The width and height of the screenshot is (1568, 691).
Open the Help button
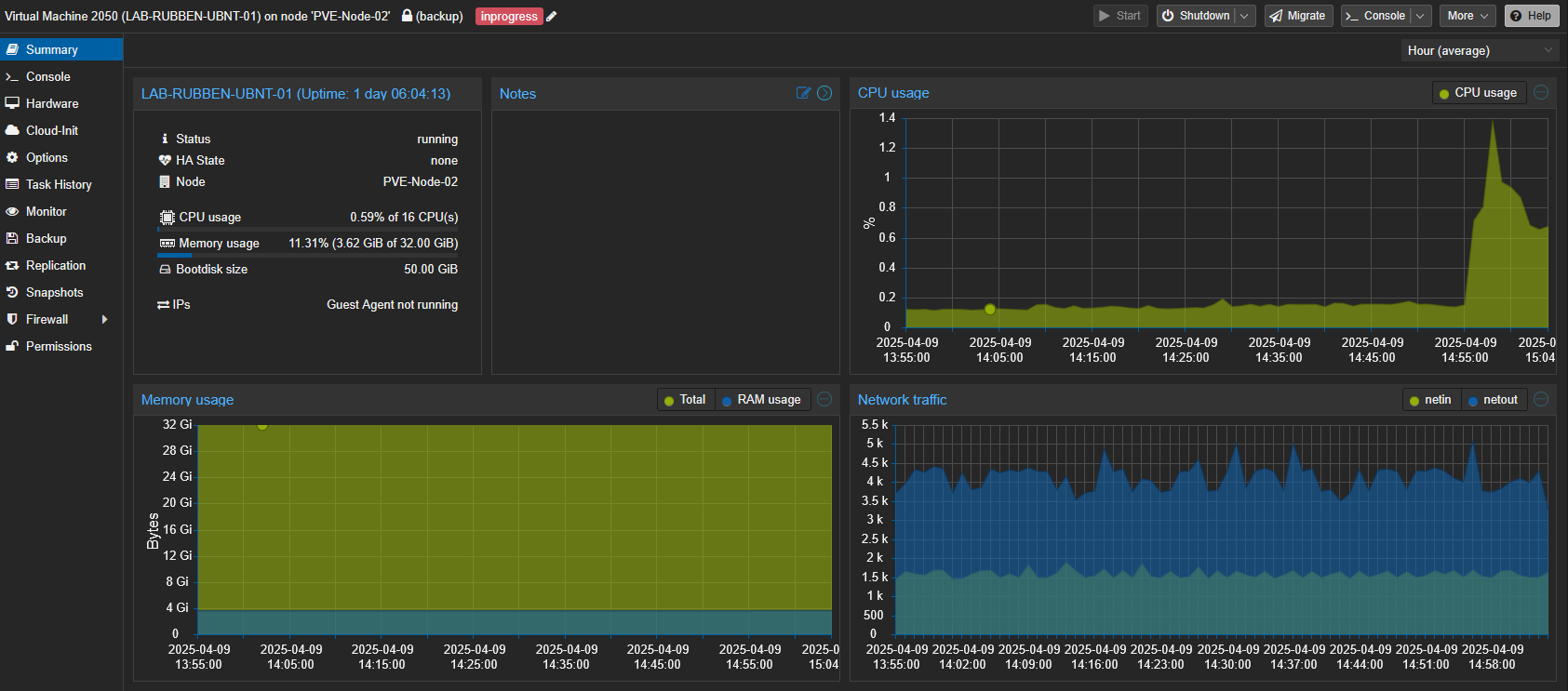(x=1531, y=16)
